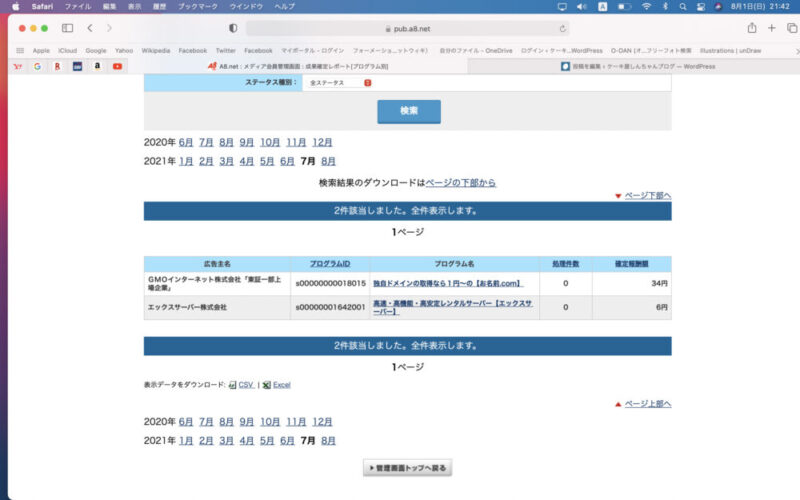Select program ID s00000000018015 cell

(x=331, y=283)
